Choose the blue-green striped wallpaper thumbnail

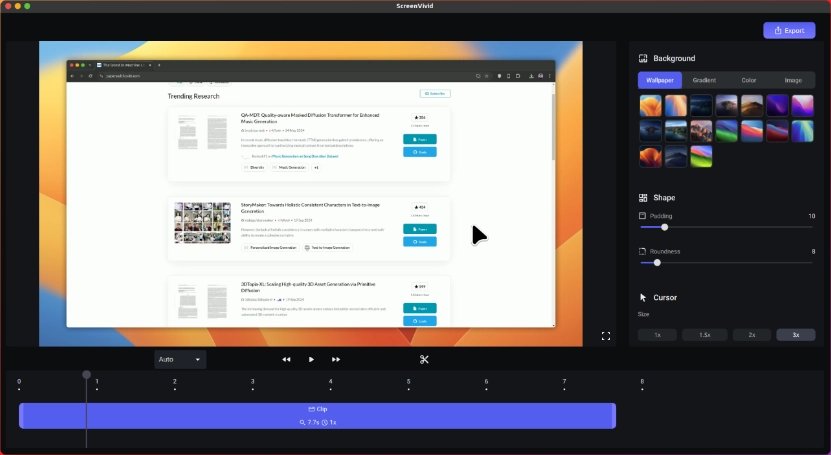click(x=802, y=131)
